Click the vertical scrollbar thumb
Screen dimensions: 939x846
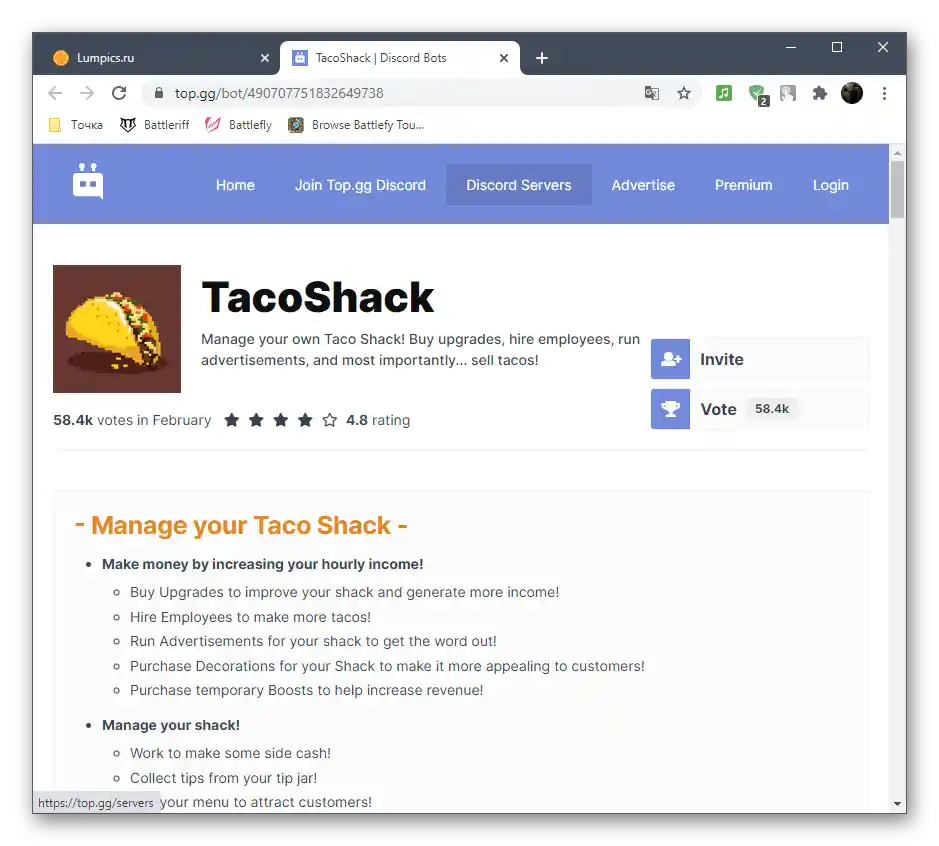897,190
